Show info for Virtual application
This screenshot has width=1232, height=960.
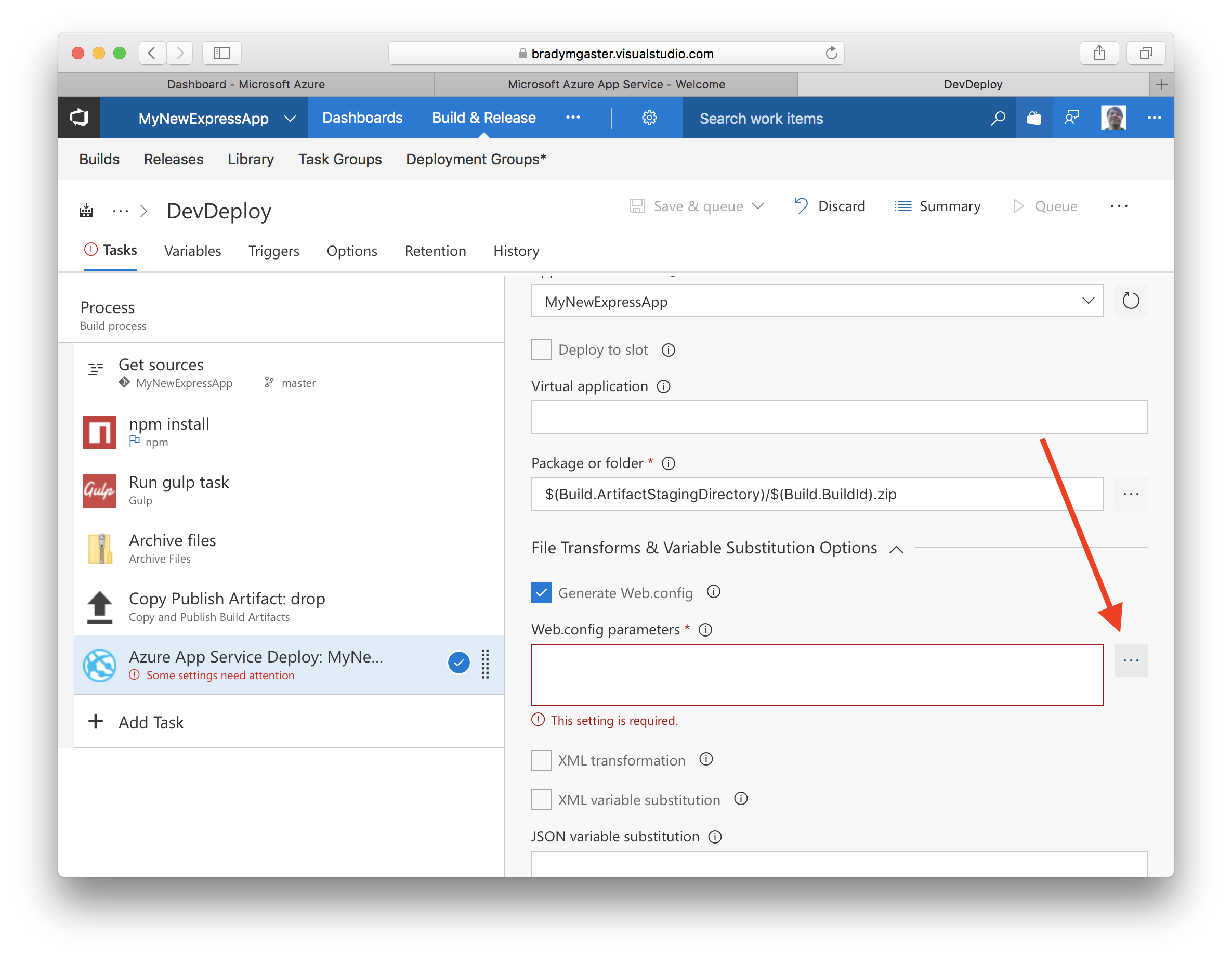pyautogui.click(x=663, y=386)
